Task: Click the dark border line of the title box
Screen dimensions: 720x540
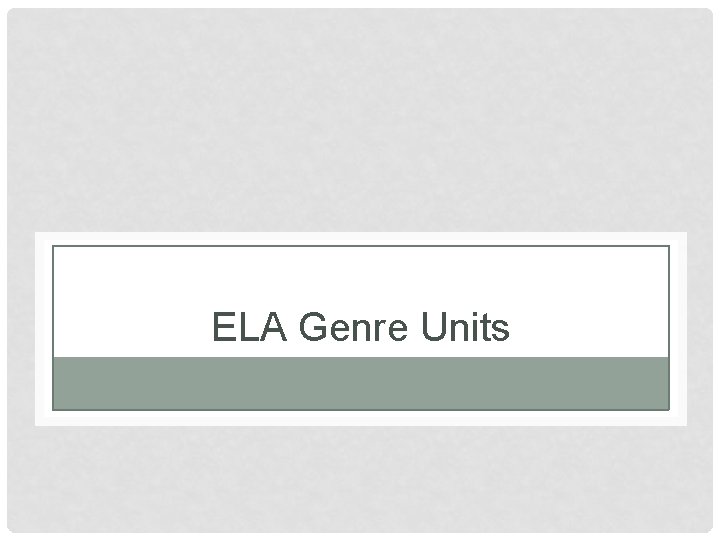Action: [x=361, y=246]
